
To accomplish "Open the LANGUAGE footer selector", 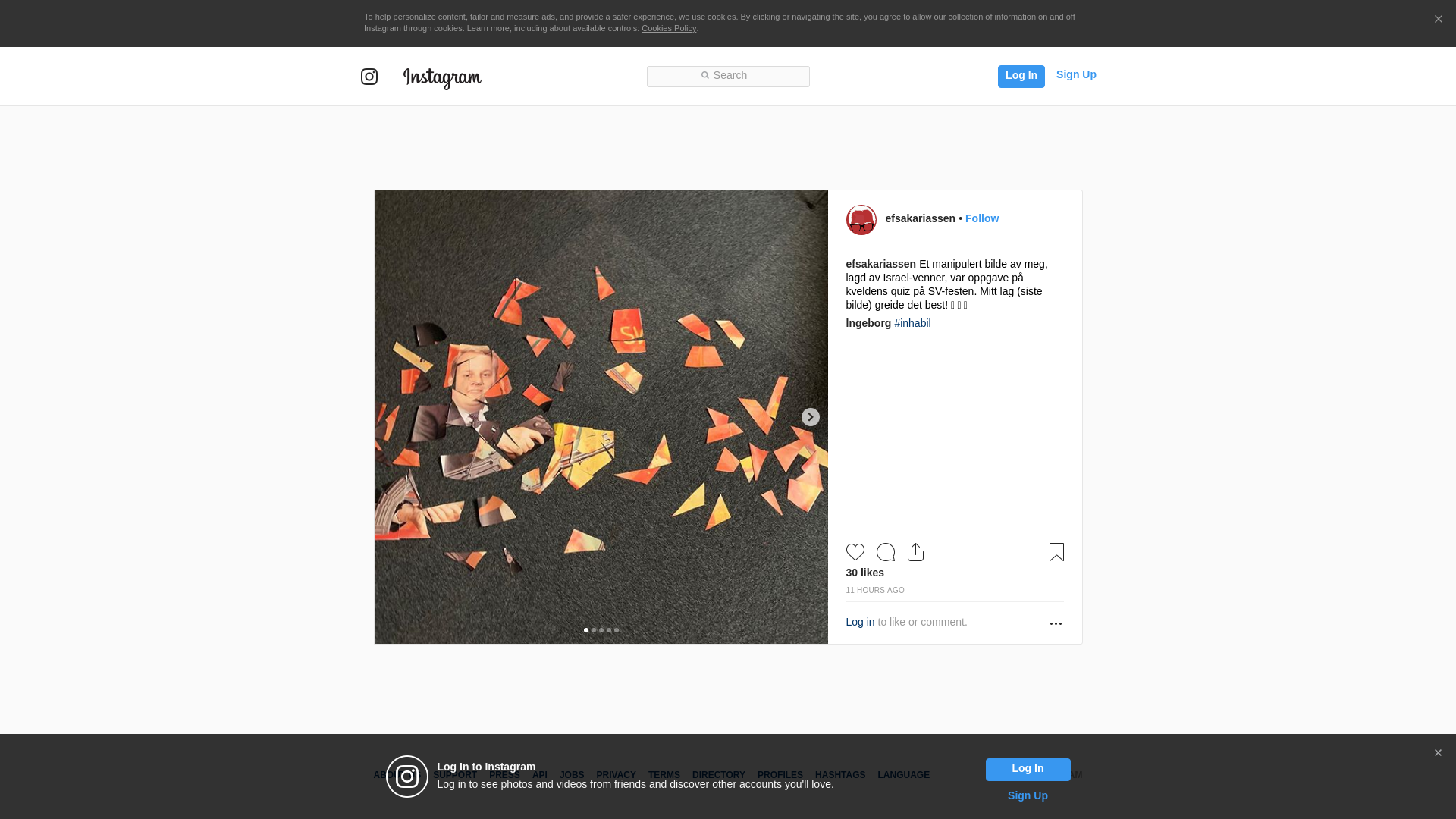I will pyautogui.click(x=903, y=775).
